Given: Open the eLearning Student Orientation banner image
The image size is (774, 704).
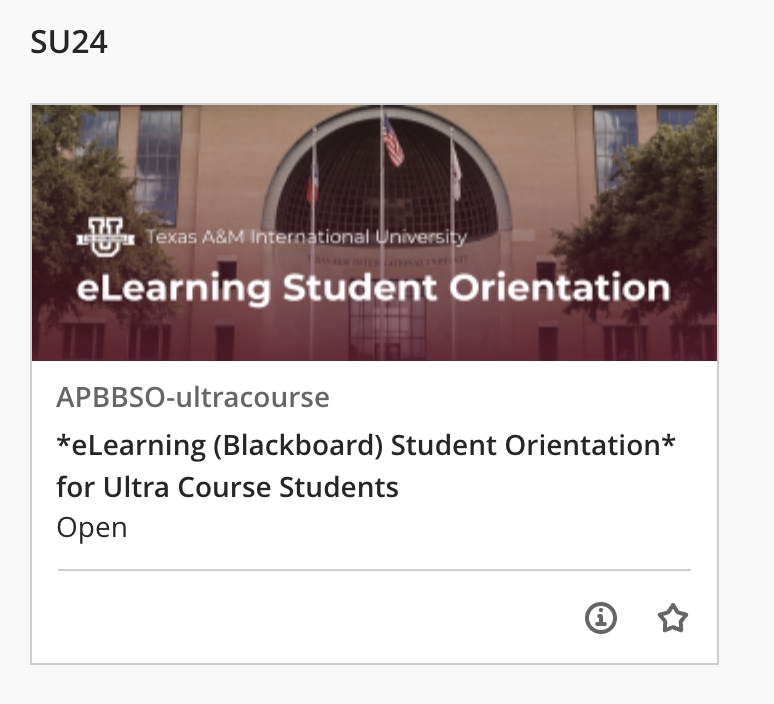Looking at the screenshot, I should 374,233.
